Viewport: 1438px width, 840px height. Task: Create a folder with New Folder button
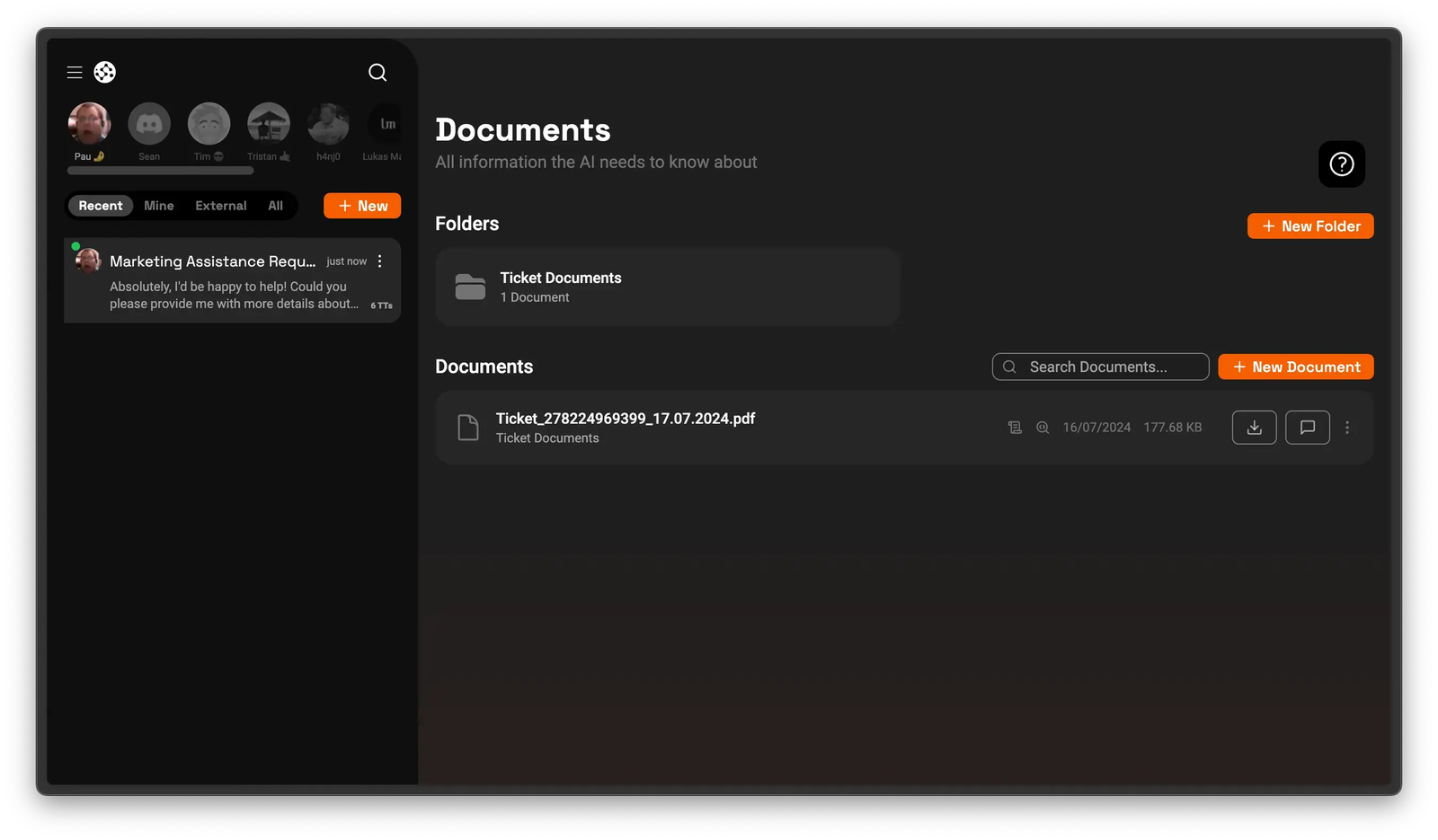point(1309,225)
